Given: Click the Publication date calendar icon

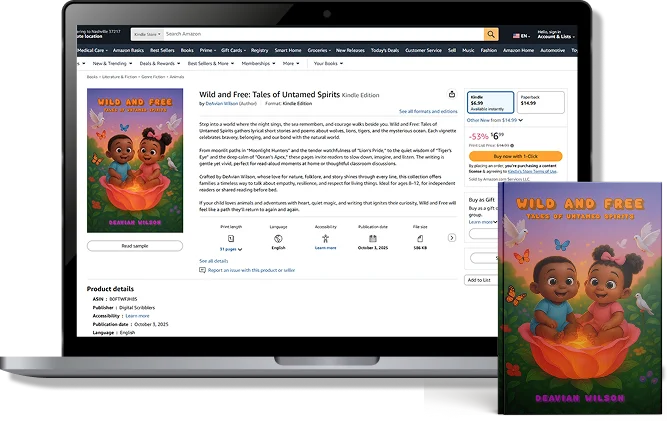Looking at the screenshot, I should pos(373,238).
